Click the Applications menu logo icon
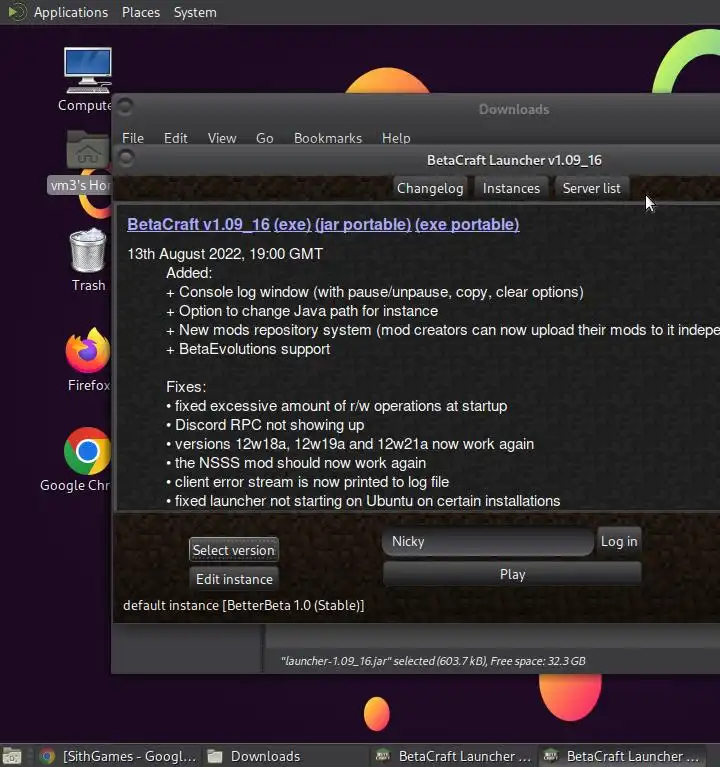 [x=17, y=12]
